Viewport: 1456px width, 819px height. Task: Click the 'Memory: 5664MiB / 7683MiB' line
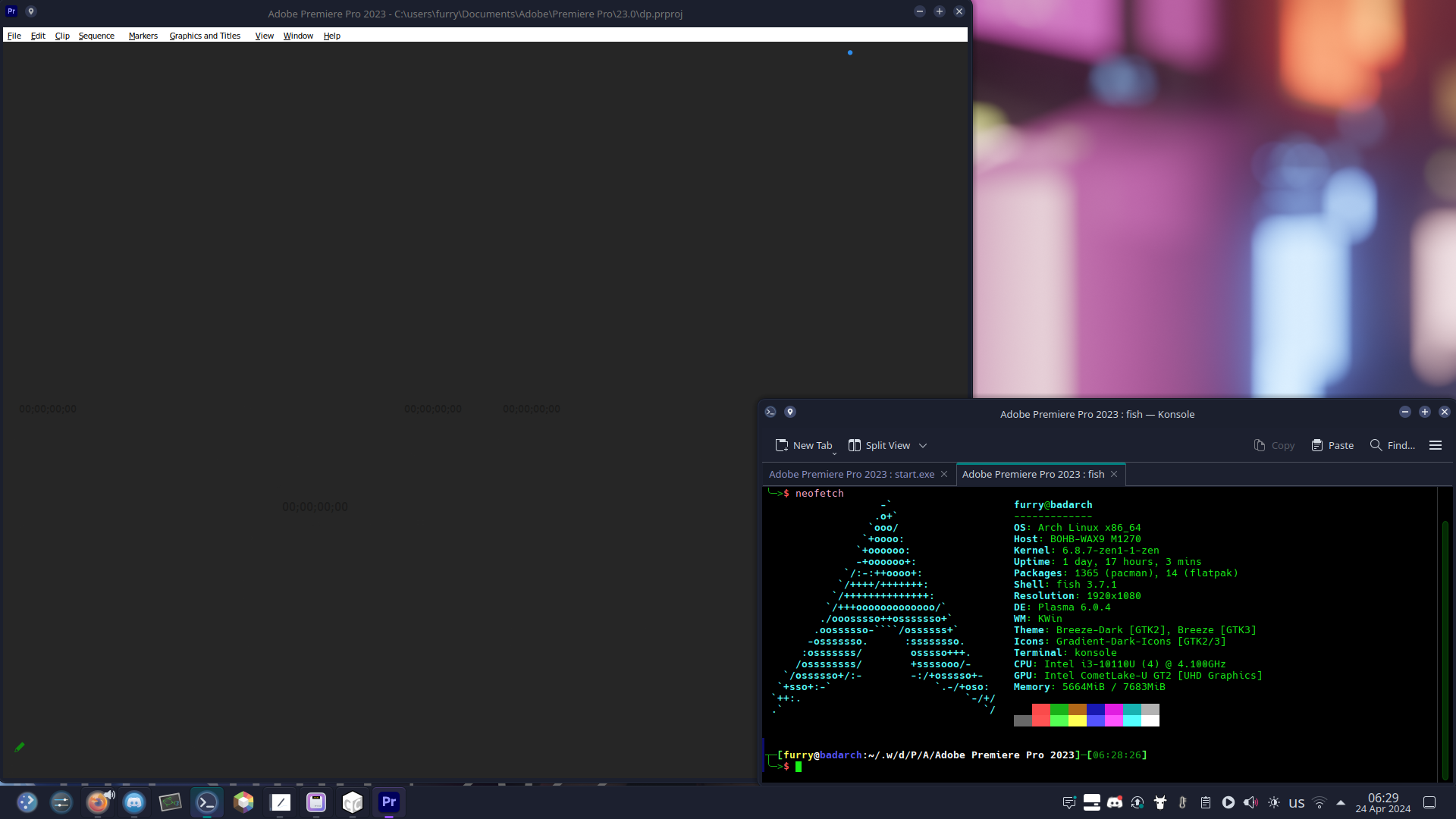[1090, 687]
